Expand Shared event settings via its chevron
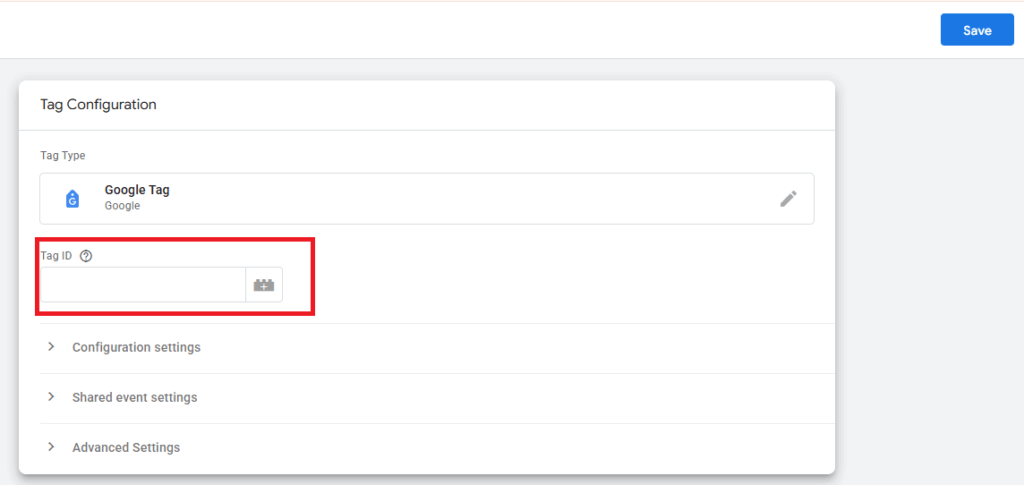Viewport: 1024px width, 485px height. [51, 397]
